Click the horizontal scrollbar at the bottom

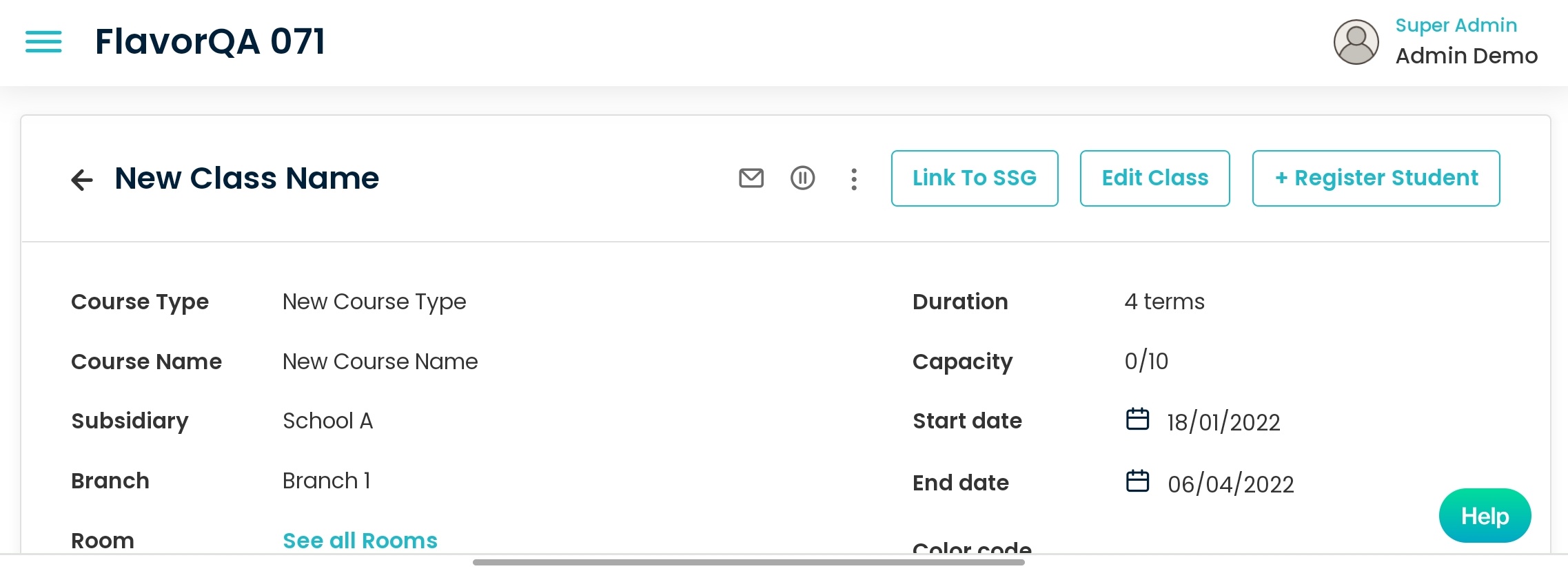click(x=749, y=563)
